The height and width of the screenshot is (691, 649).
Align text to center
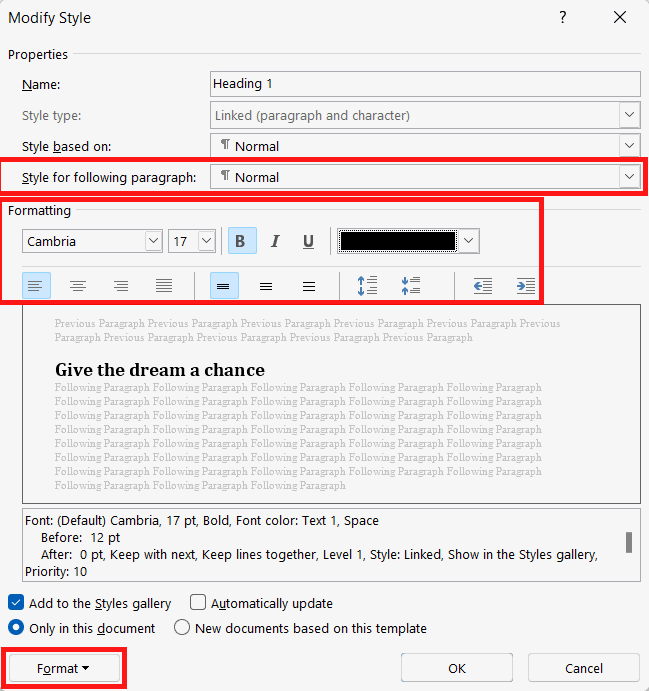[x=78, y=286]
